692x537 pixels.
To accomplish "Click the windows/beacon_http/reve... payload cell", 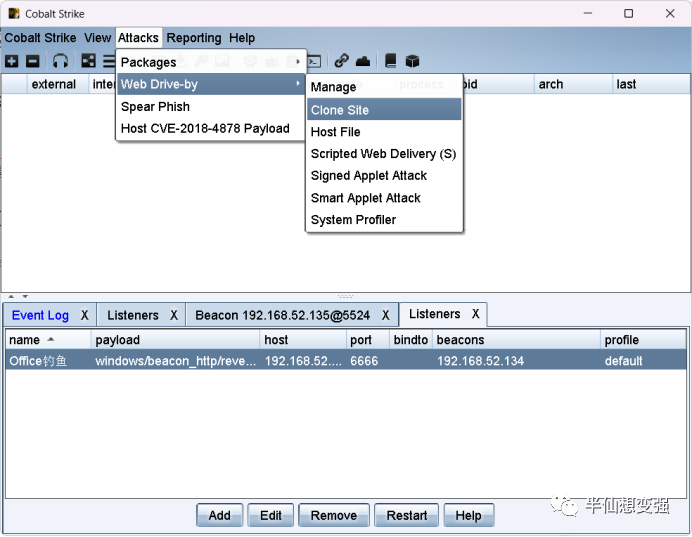I will (176, 361).
